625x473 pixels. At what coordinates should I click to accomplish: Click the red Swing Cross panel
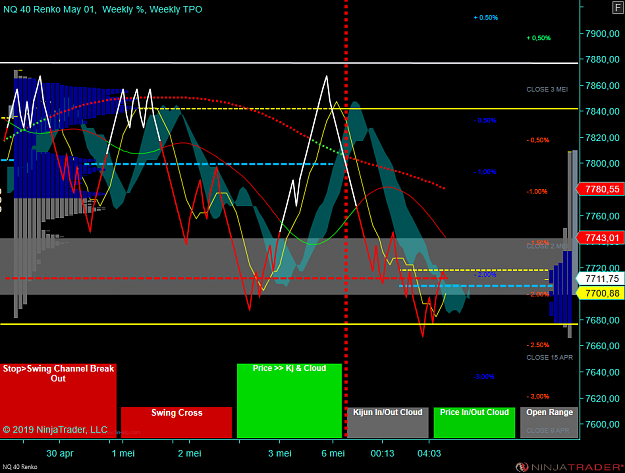[x=176, y=422]
